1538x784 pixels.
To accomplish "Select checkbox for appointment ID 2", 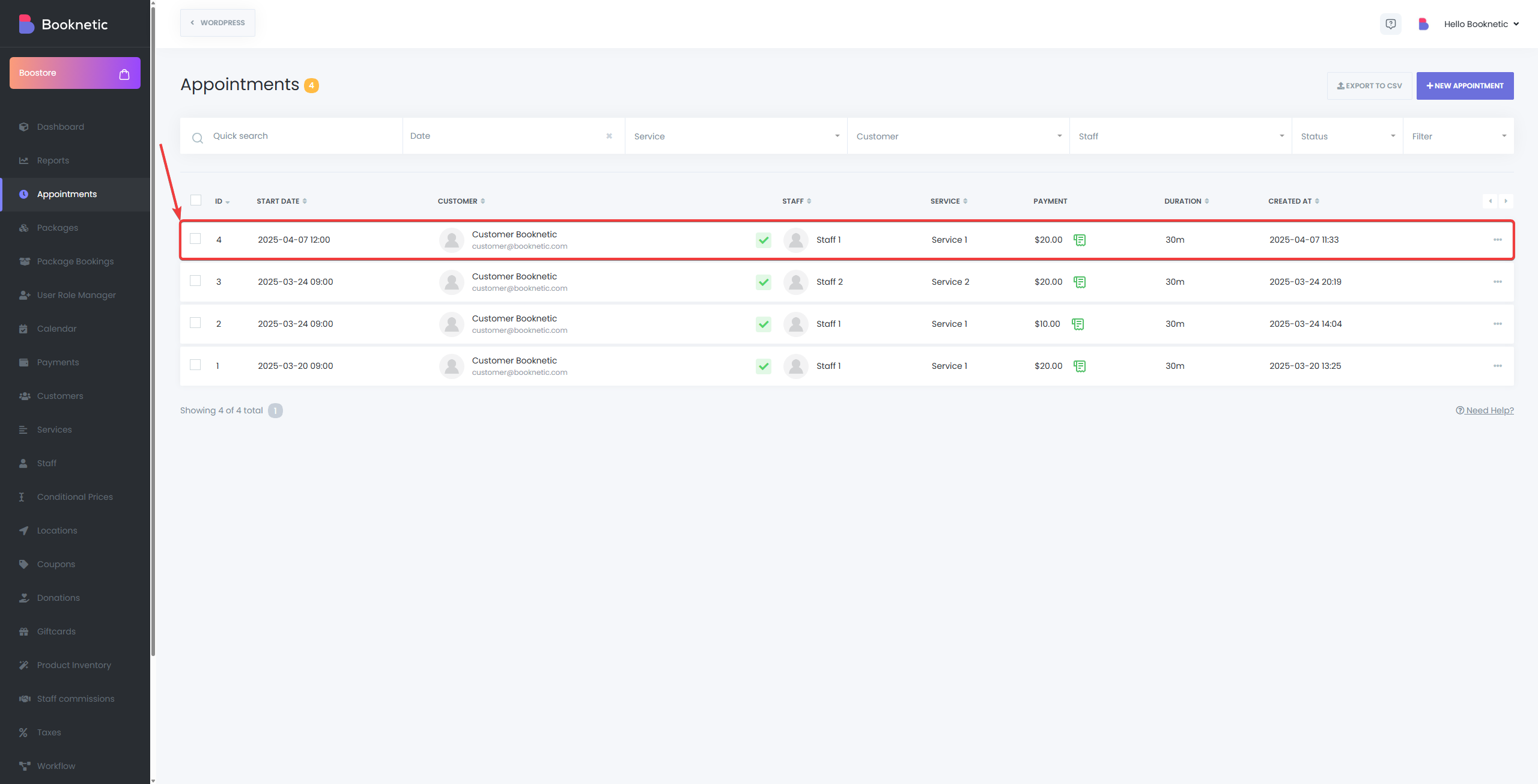I will click(x=195, y=323).
